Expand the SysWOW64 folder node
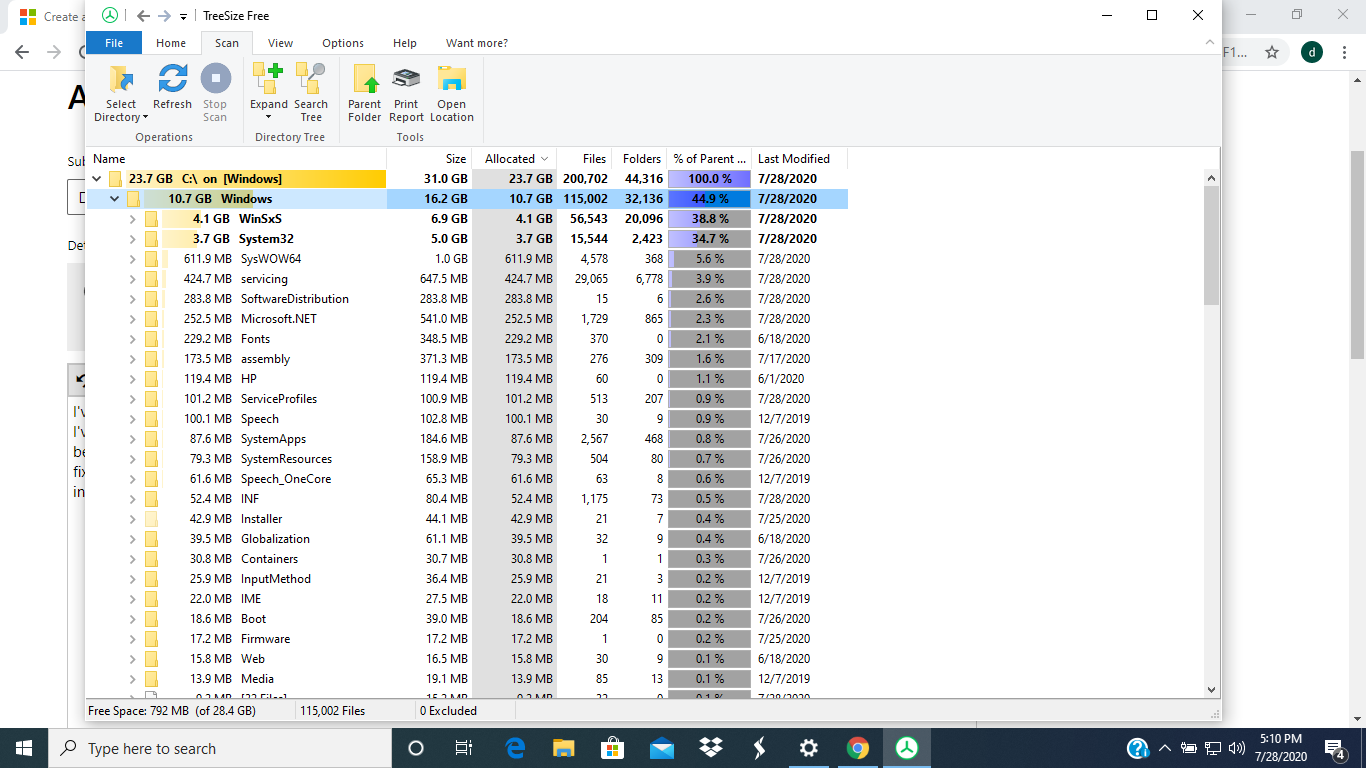 tap(133, 259)
